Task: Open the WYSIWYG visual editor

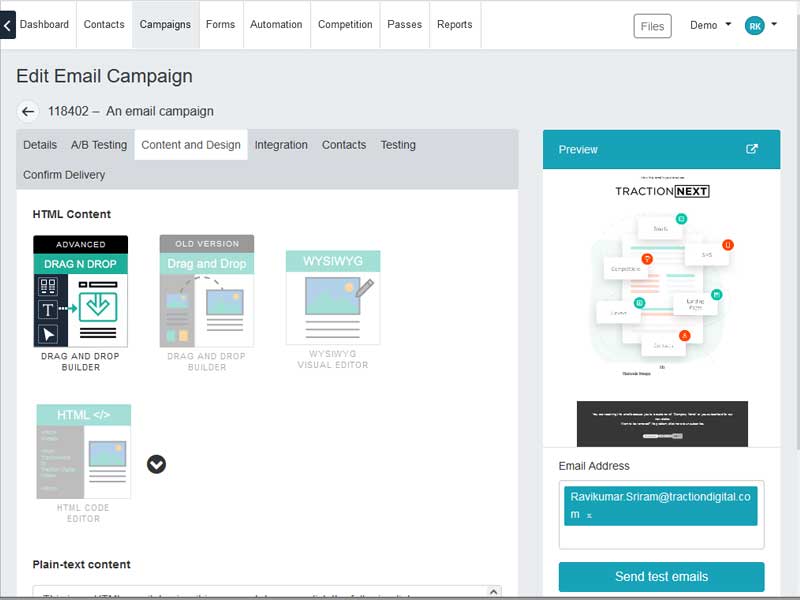Action: pos(332,298)
